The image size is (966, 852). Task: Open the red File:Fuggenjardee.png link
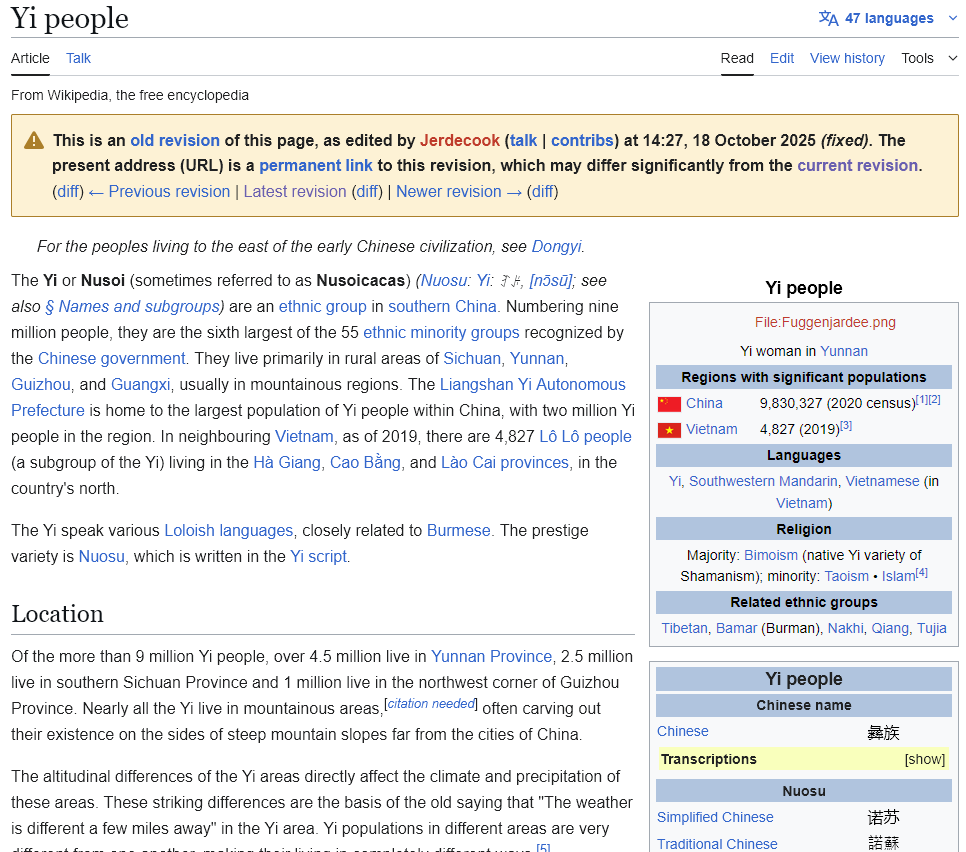pyautogui.click(x=825, y=322)
